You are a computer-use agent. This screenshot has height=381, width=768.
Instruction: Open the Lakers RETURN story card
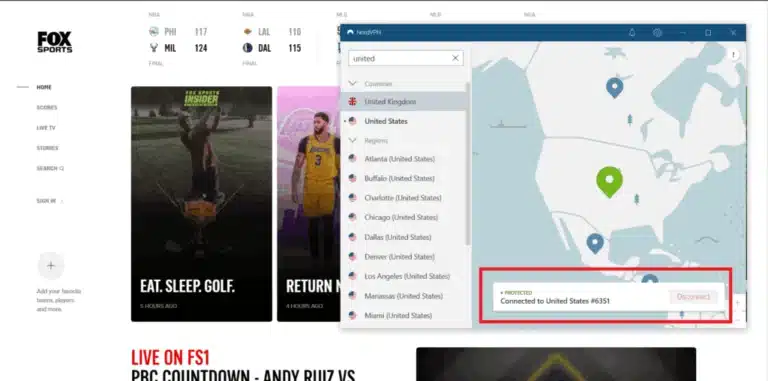[x=309, y=204]
